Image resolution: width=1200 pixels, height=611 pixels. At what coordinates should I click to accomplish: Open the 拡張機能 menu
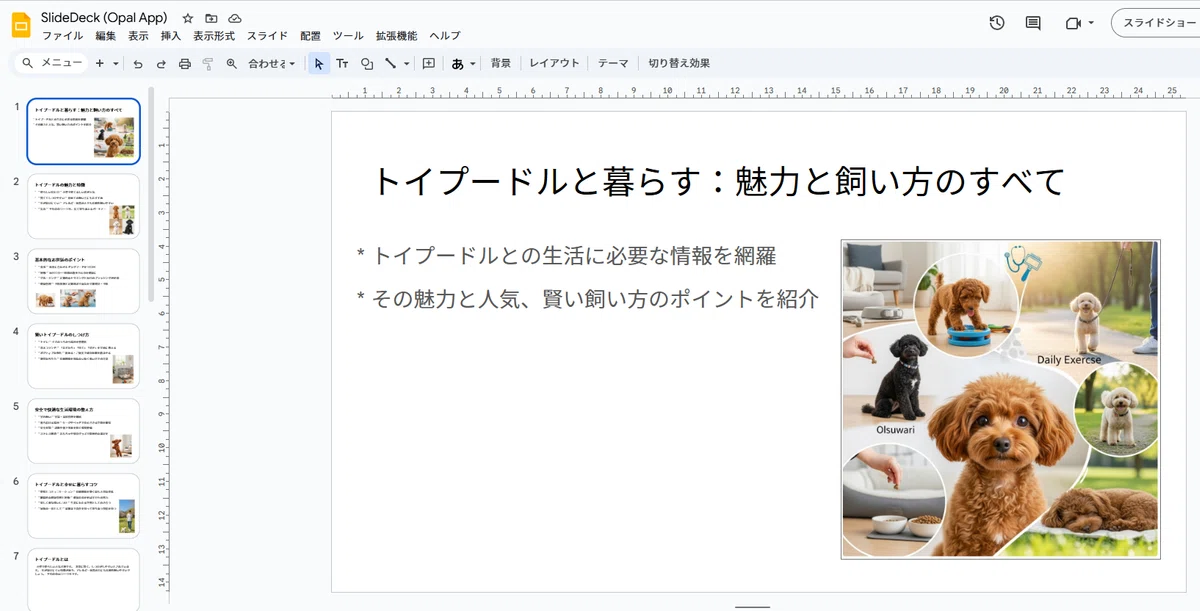(396, 36)
